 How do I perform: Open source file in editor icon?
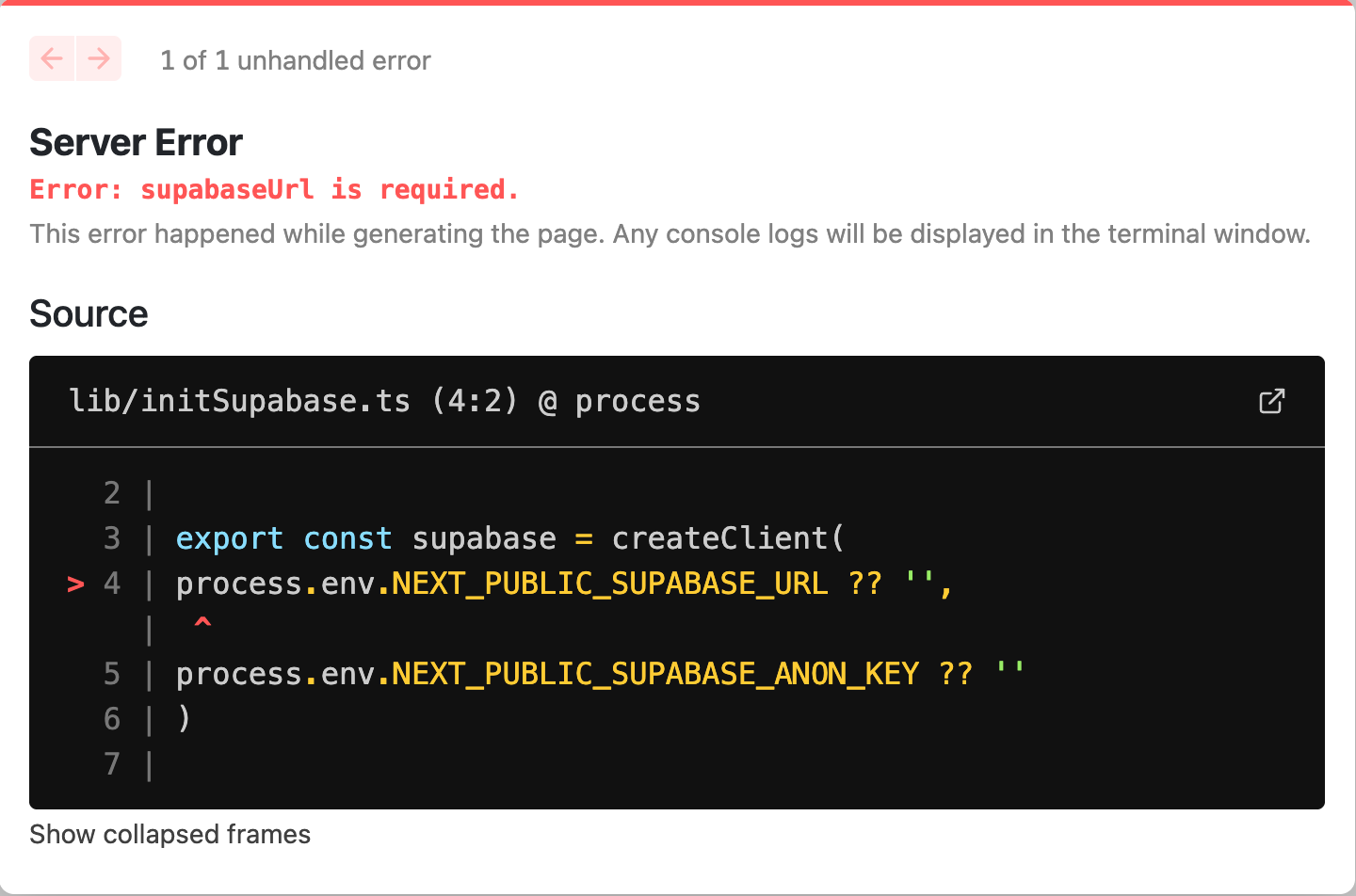(1271, 401)
